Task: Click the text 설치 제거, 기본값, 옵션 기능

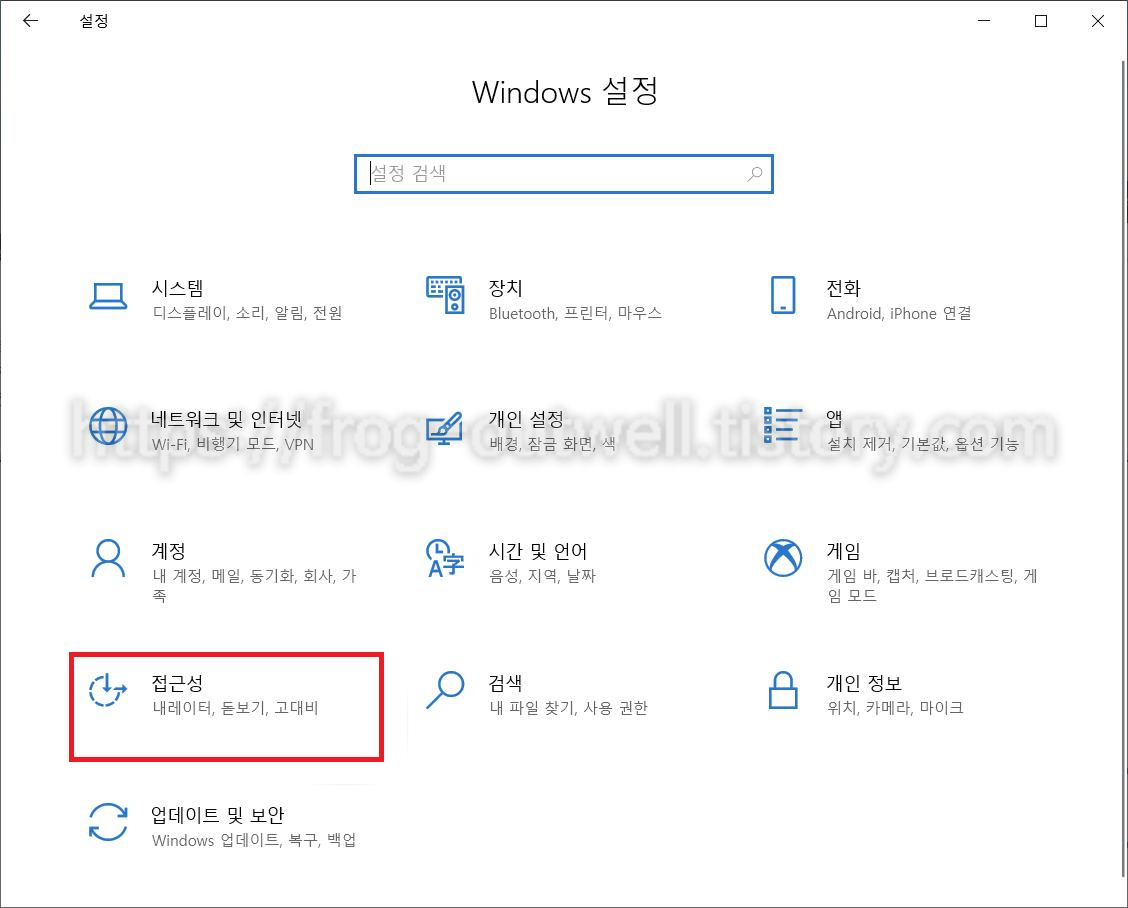Action: (x=922, y=444)
